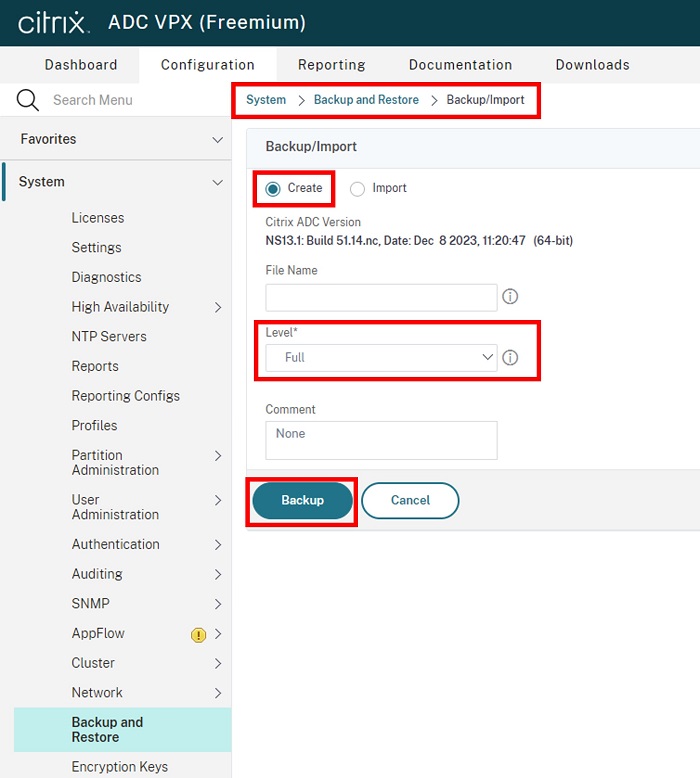
Task: Open Authentication in the sidebar
Action: click(116, 544)
